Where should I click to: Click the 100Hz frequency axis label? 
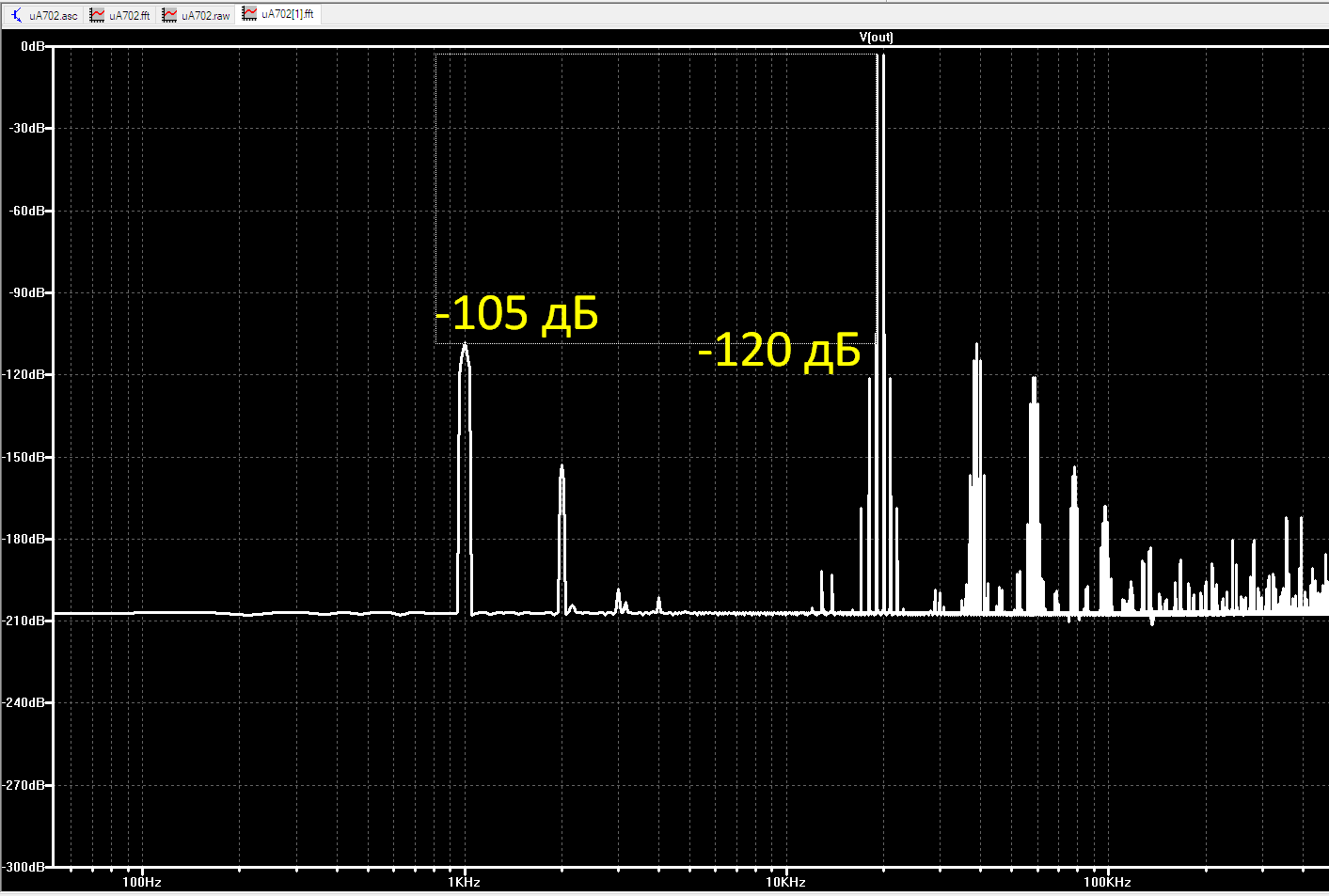142,882
